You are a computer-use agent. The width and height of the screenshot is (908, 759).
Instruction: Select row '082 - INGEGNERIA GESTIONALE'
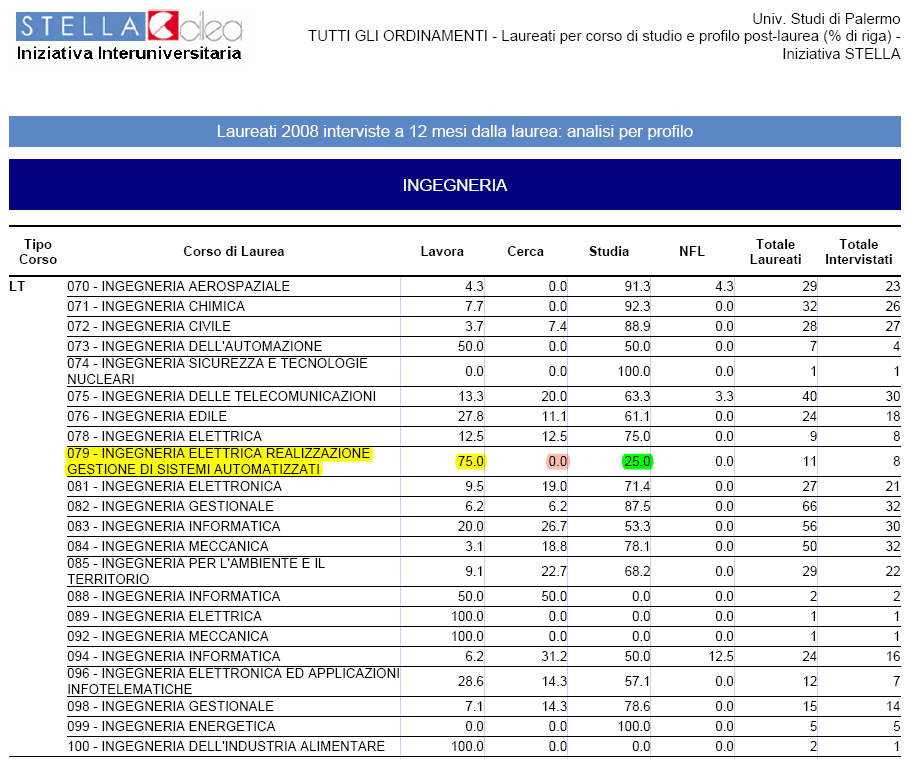click(484, 507)
